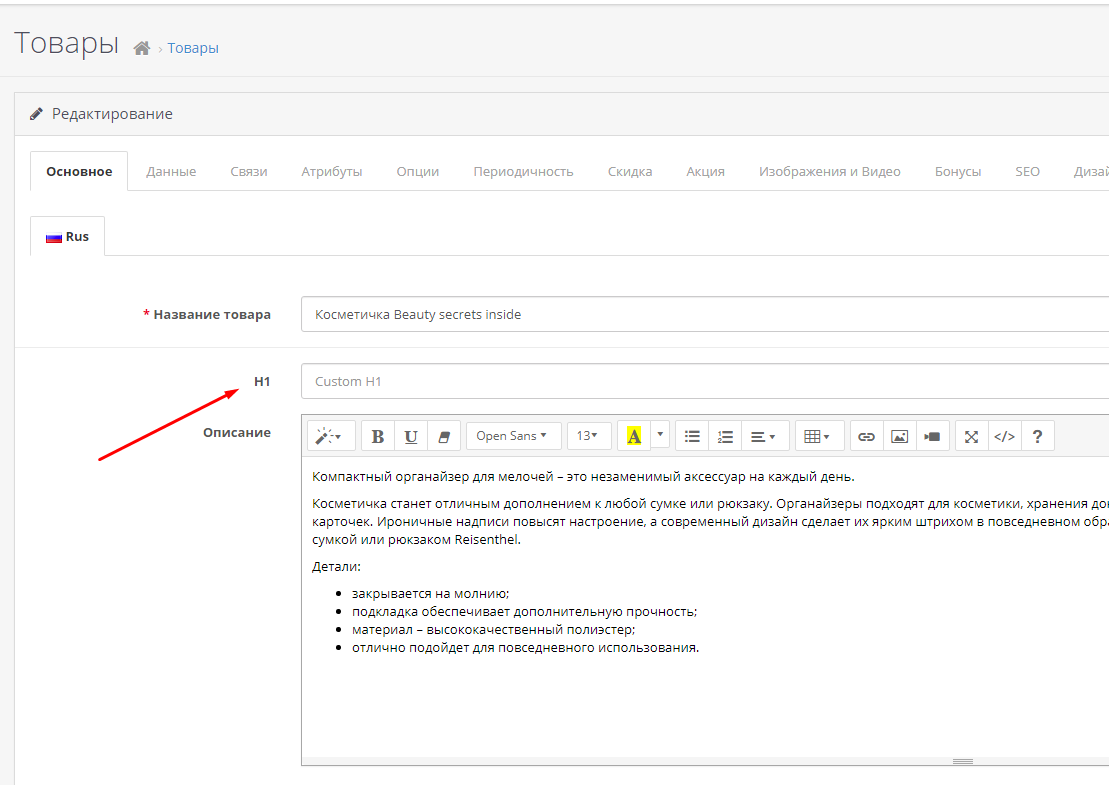Select the Акция tab
1109x785 pixels.
pyautogui.click(x=705, y=171)
